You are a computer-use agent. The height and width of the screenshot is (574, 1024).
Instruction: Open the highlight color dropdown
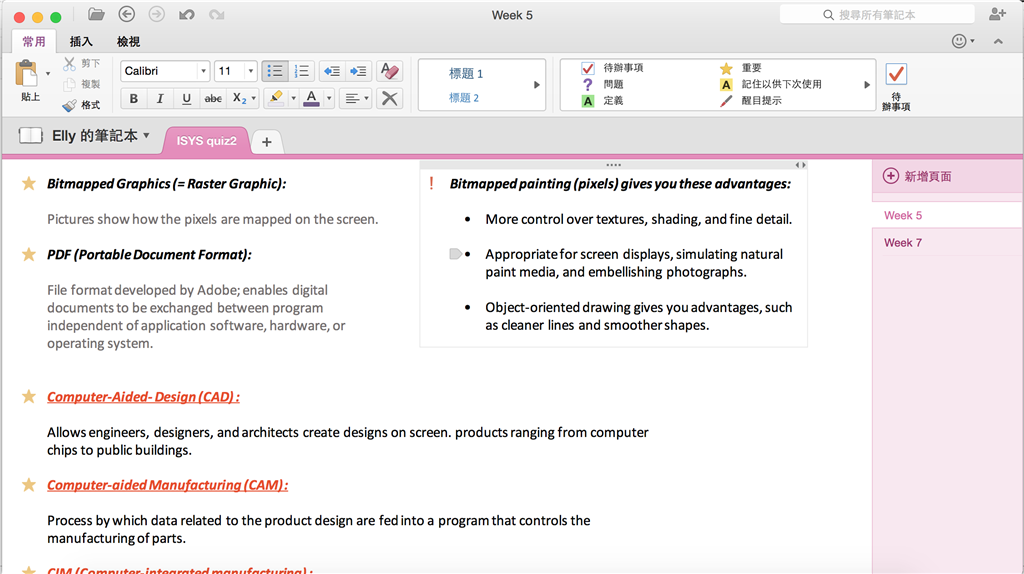293,99
